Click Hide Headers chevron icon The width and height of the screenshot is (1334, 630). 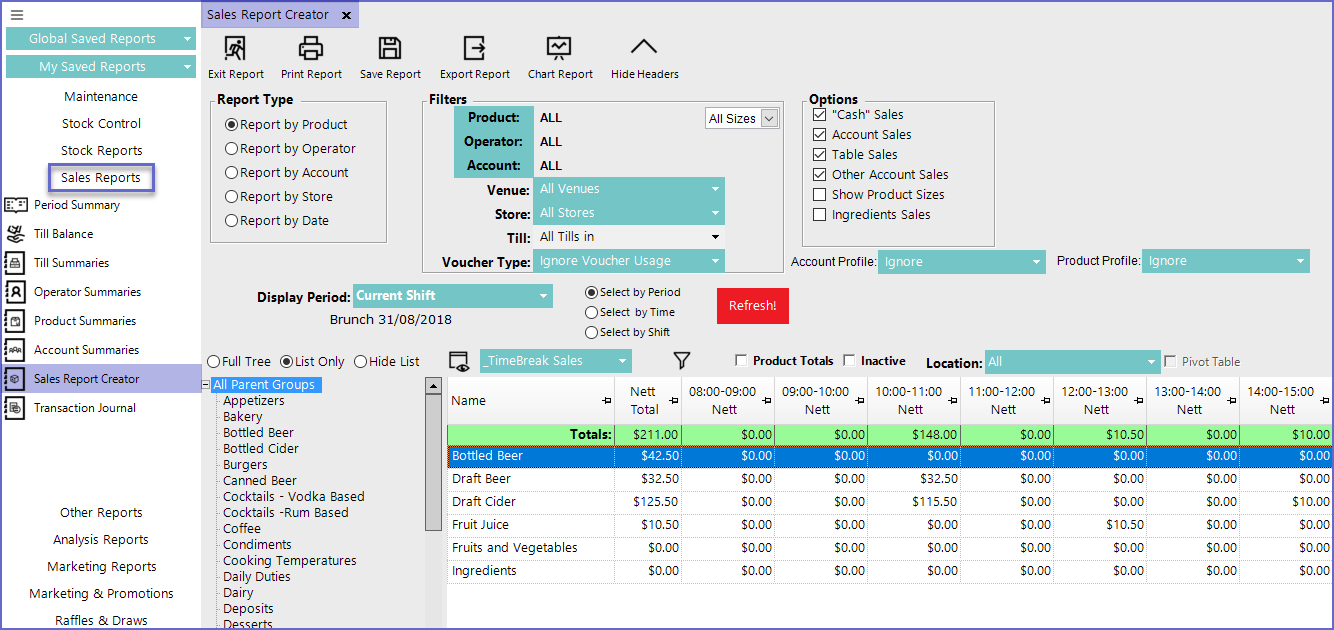tap(644, 48)
